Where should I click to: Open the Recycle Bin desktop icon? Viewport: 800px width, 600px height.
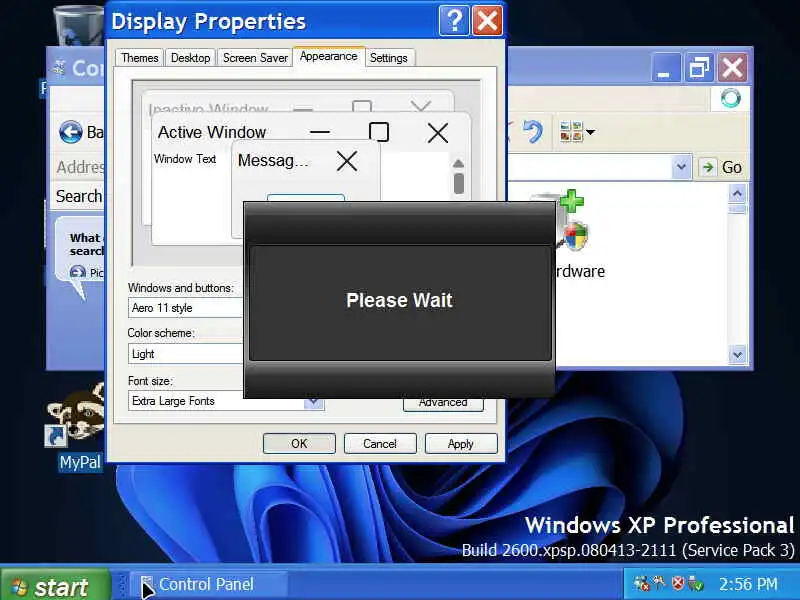click(x=79, y=24)
